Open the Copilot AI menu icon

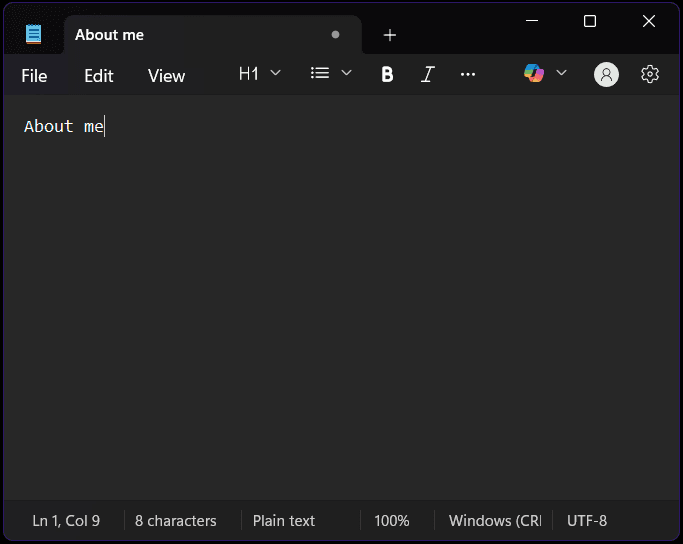pyautogui.click(x=534, y=73)
